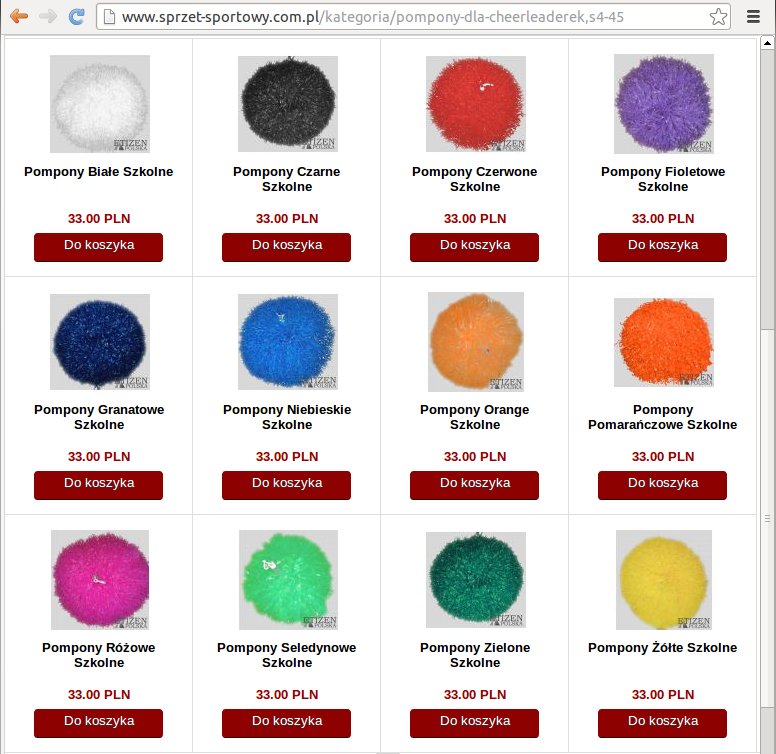Add Pompony Fioletowe Szkolne to cart
Viewport: 776px width, 754px height.
(x=662, y=247)
